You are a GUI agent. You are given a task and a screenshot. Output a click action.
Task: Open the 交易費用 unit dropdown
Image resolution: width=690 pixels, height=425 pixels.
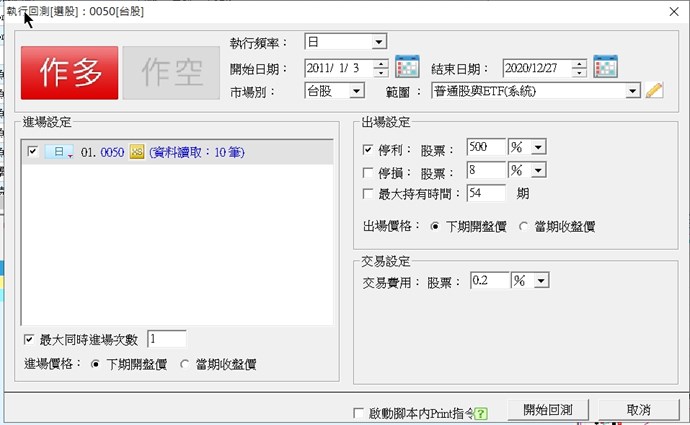click(541, 280)
